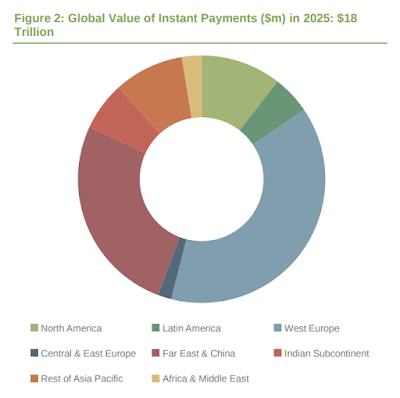Click the thin dark blue Central & East Europe slice

(173, 268)
